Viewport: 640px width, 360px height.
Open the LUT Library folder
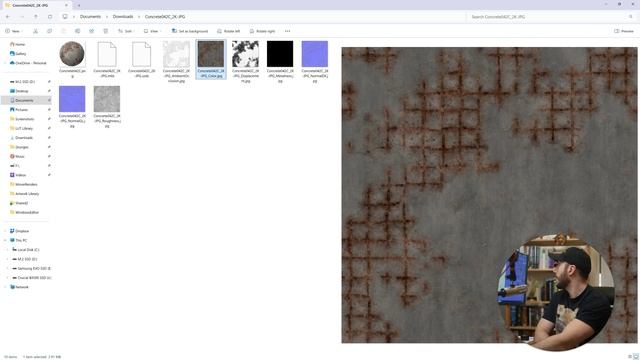[21, 128]
